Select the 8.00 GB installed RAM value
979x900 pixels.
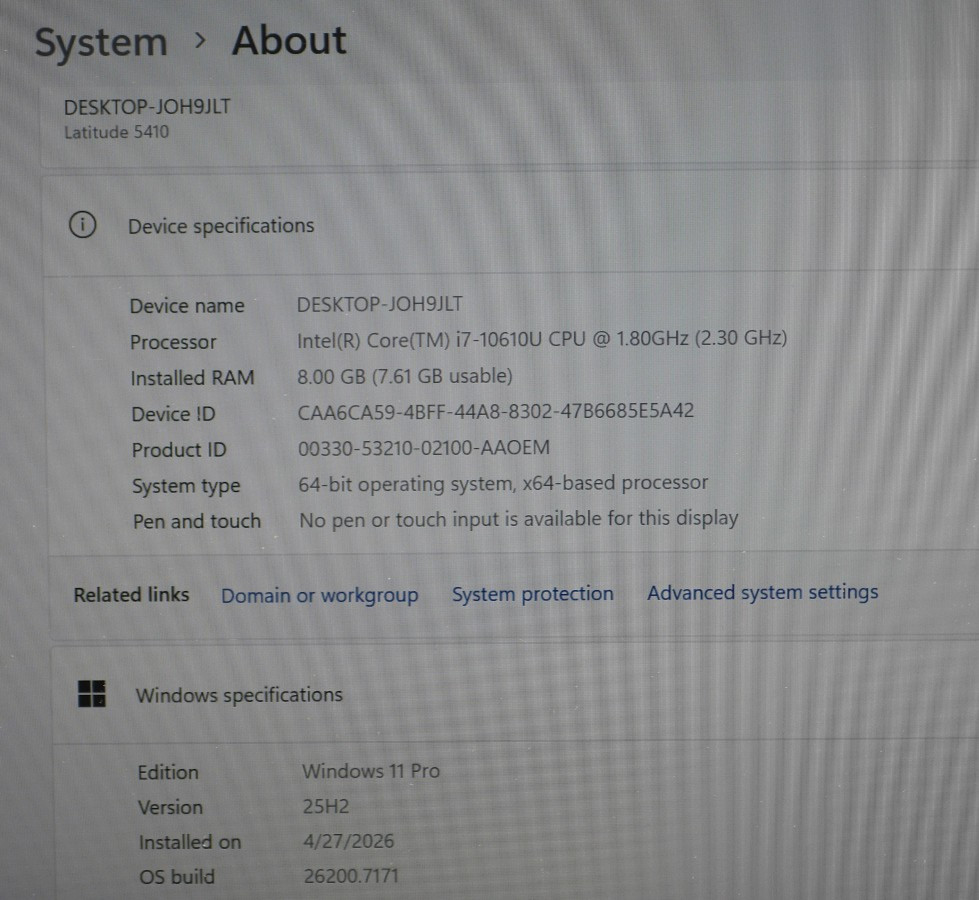click(x=405, y=376)
